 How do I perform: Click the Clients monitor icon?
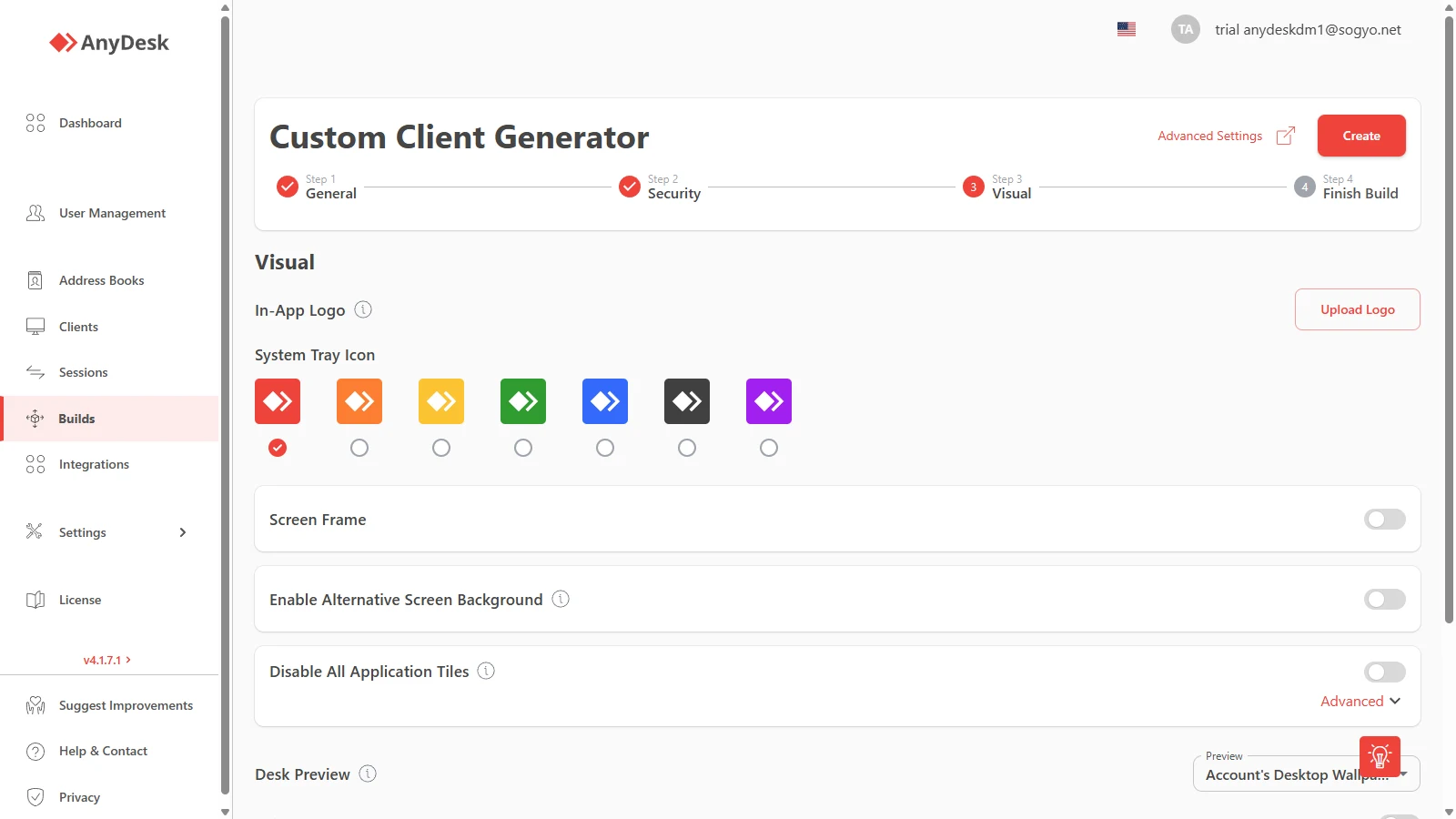point(35,327)
